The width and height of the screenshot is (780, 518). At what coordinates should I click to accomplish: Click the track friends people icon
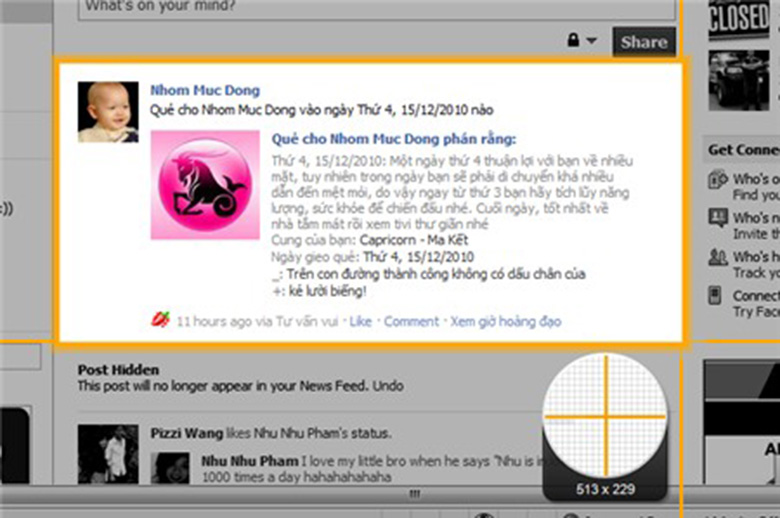tap(717, 257)
